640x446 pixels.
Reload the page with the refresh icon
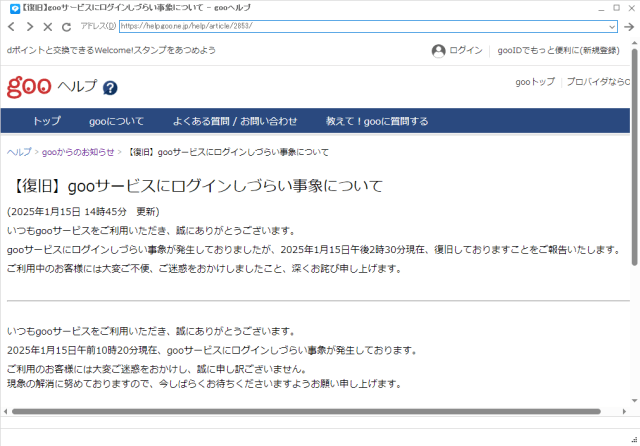pyautogui.click(x=66, y=27)
